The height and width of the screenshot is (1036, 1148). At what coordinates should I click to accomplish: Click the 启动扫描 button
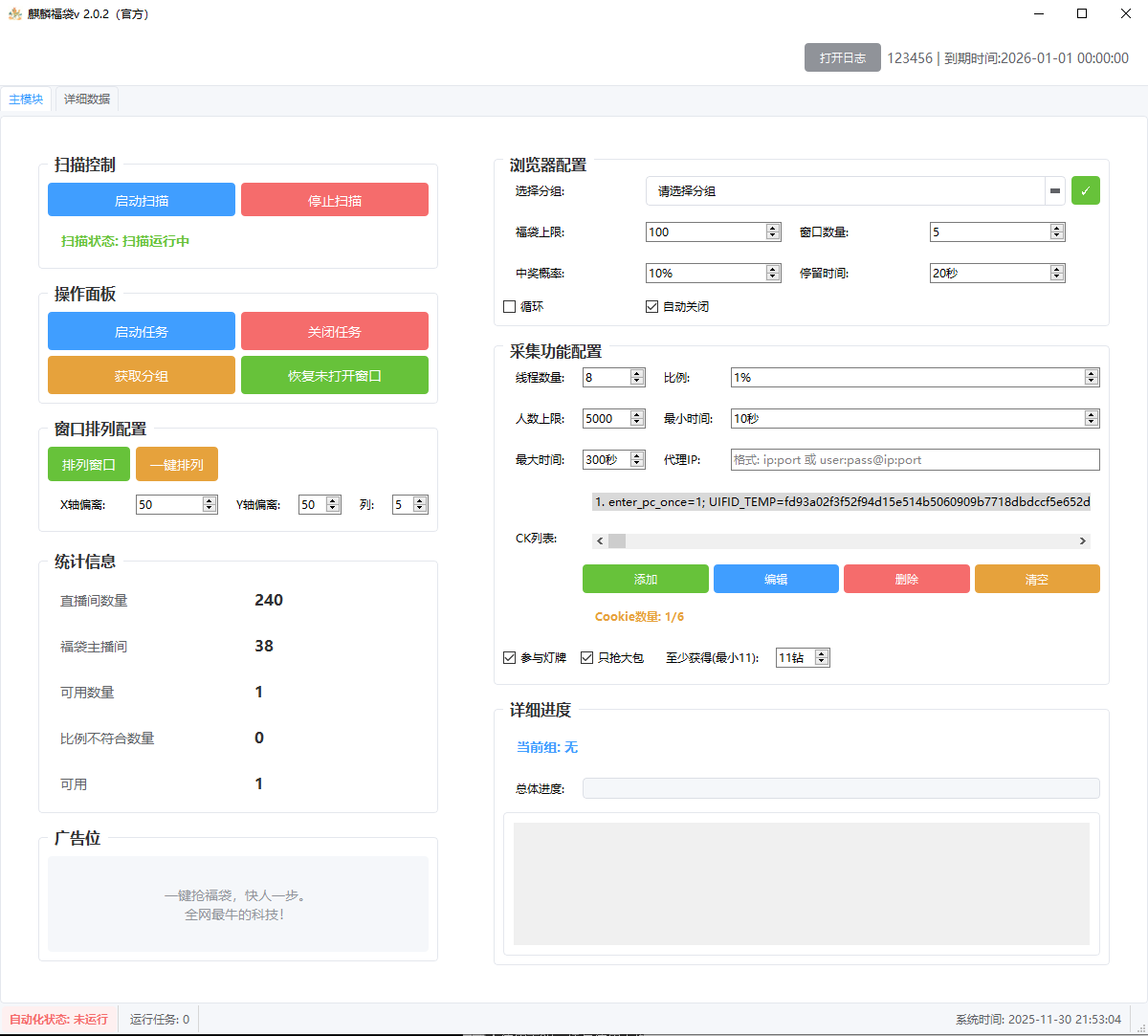point(141,199)
